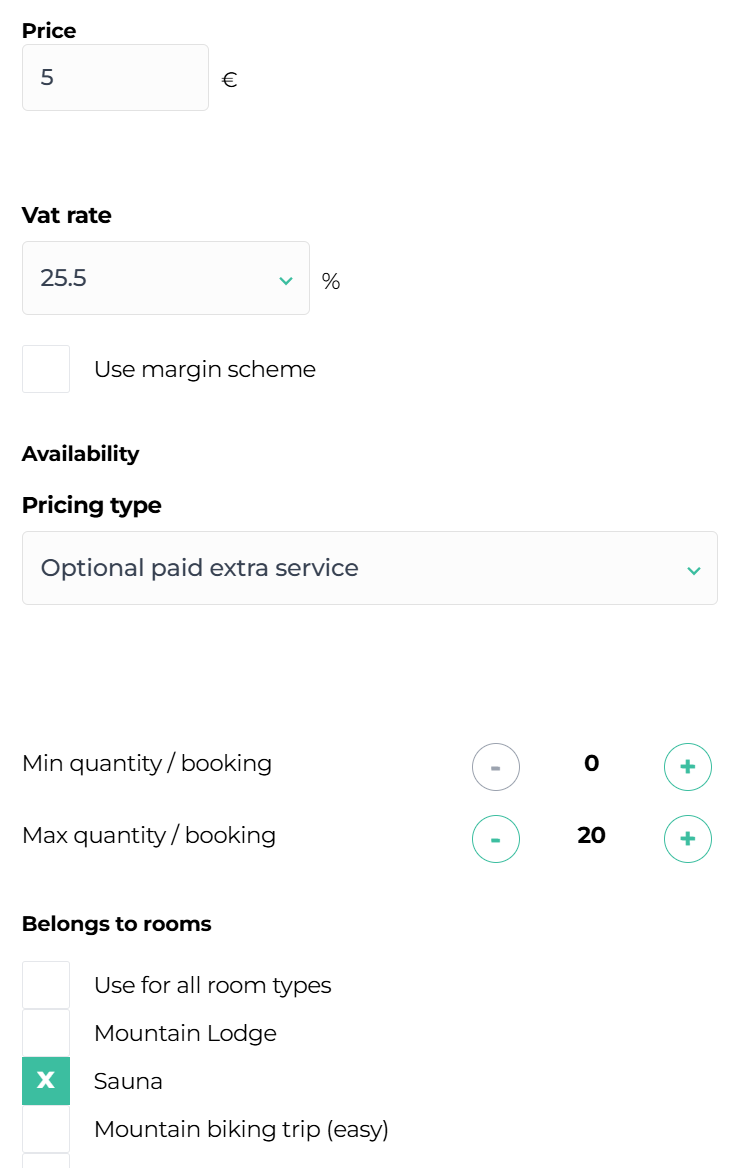742x1168 pixels.
Task: Increase Min quantity per booking
Action: (x=688, y=767)
